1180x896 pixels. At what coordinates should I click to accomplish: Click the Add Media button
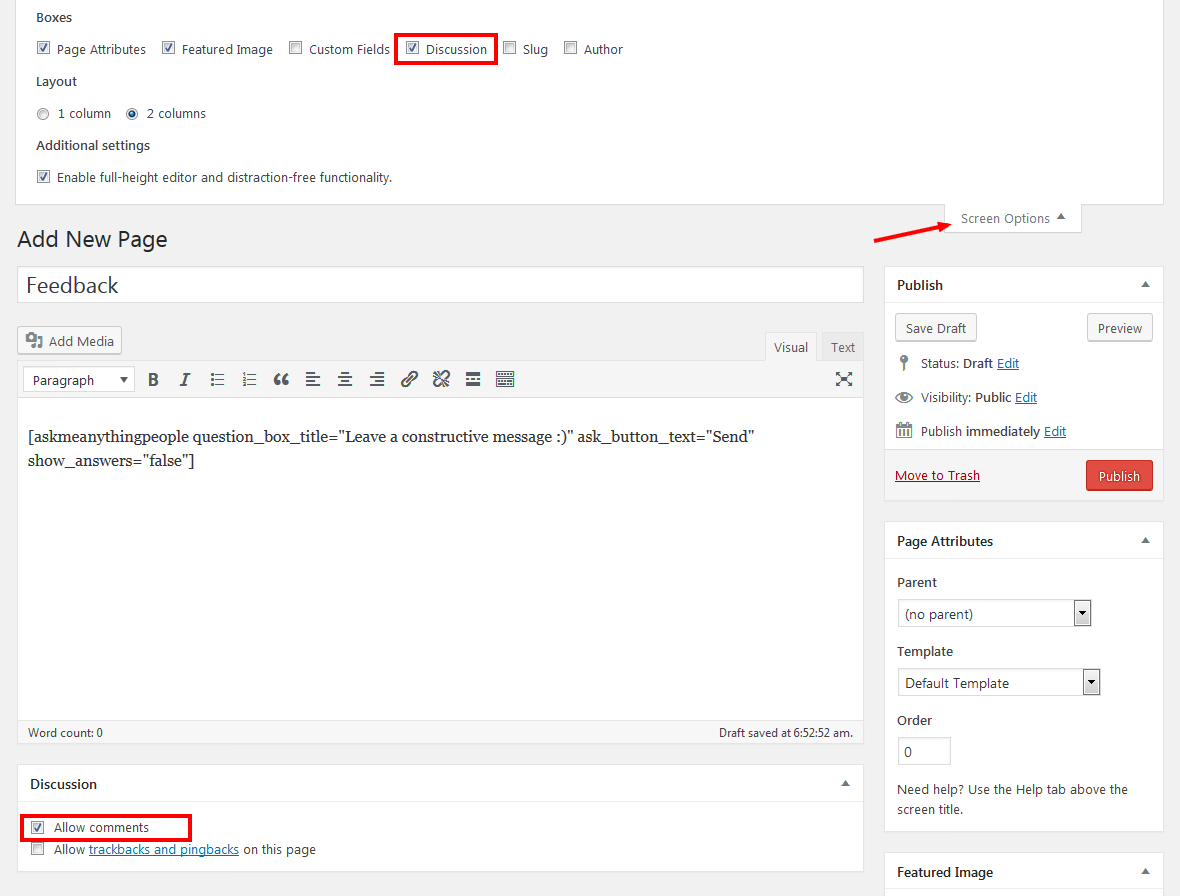point(69,341)
